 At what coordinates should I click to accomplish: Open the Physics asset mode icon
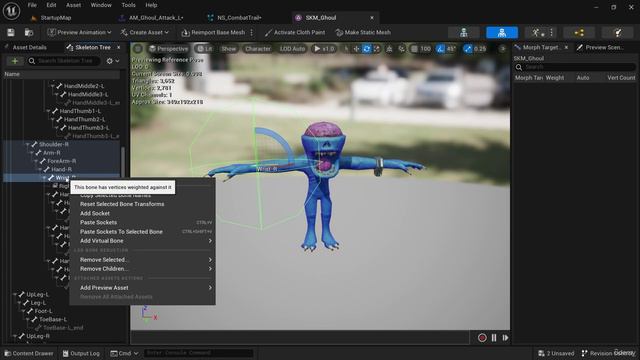click(618, 33)
